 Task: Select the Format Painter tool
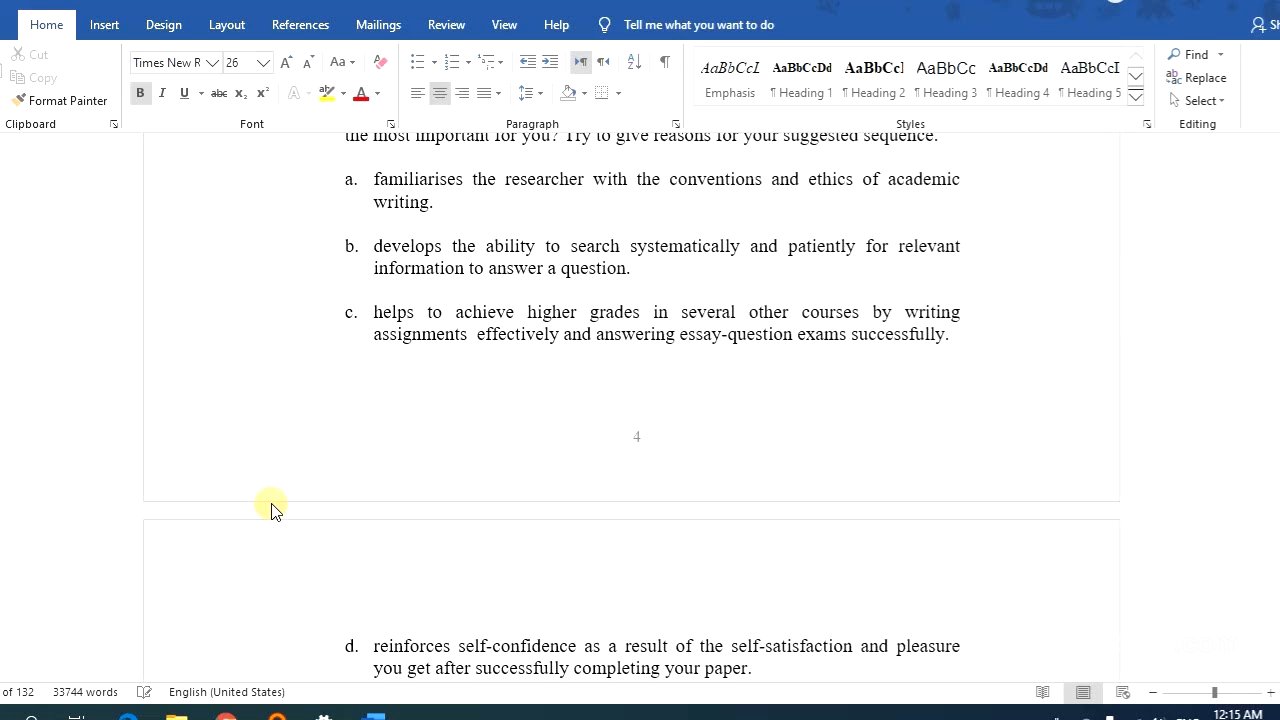coord(59,100)
